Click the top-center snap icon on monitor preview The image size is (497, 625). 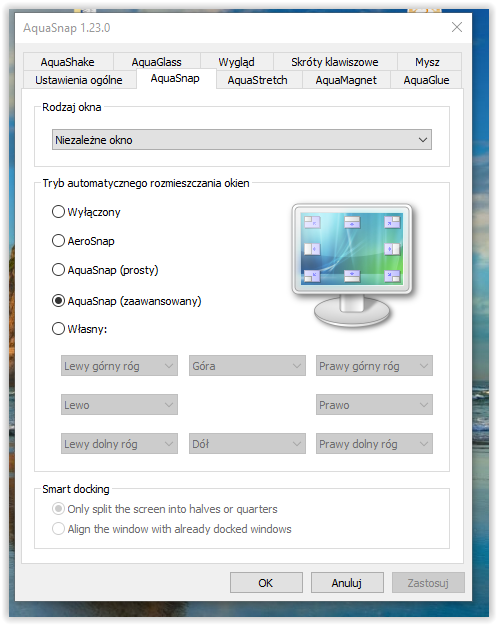(x=352, y=222)
